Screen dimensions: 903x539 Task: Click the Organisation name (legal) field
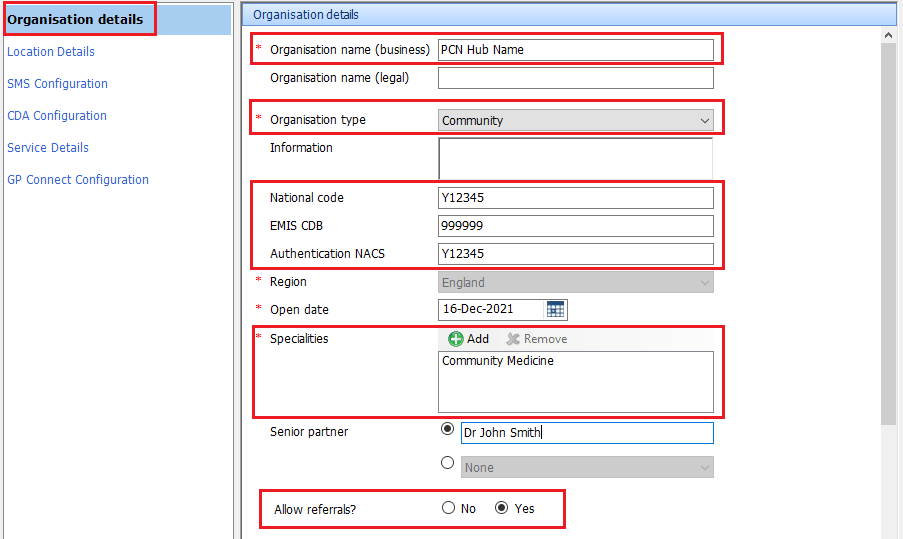pos(575,78)
